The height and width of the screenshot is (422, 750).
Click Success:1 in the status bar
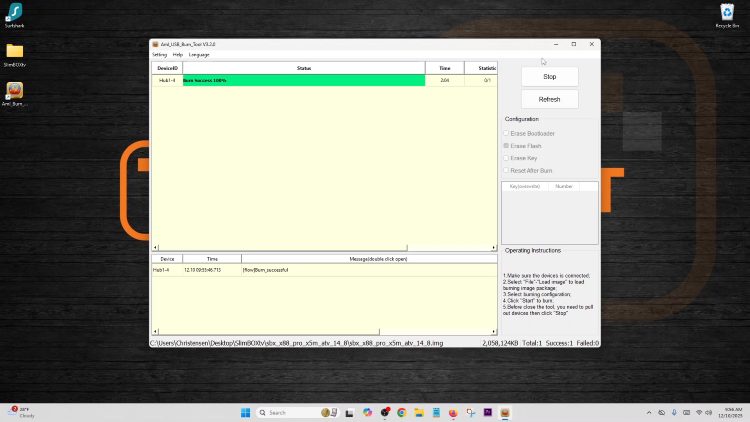tap(559, 343)
